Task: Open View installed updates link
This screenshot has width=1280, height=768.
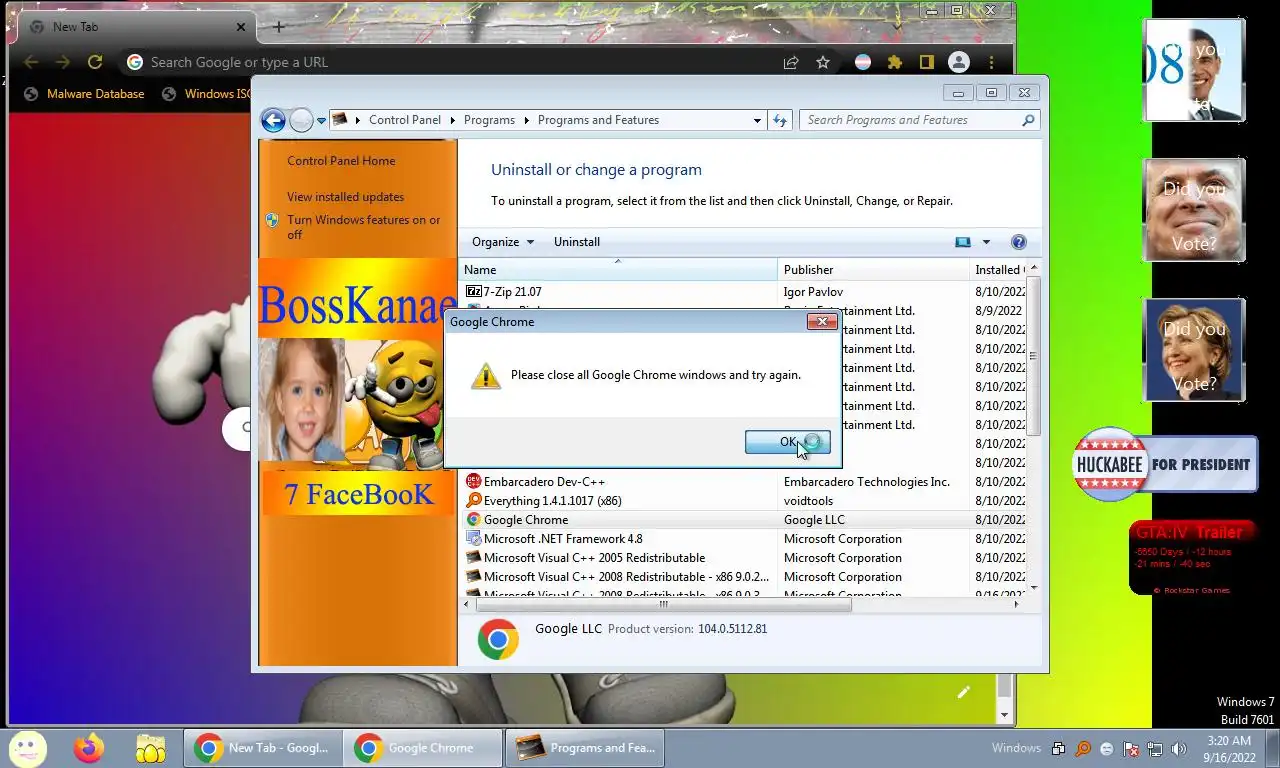Action: coord(346,197)
